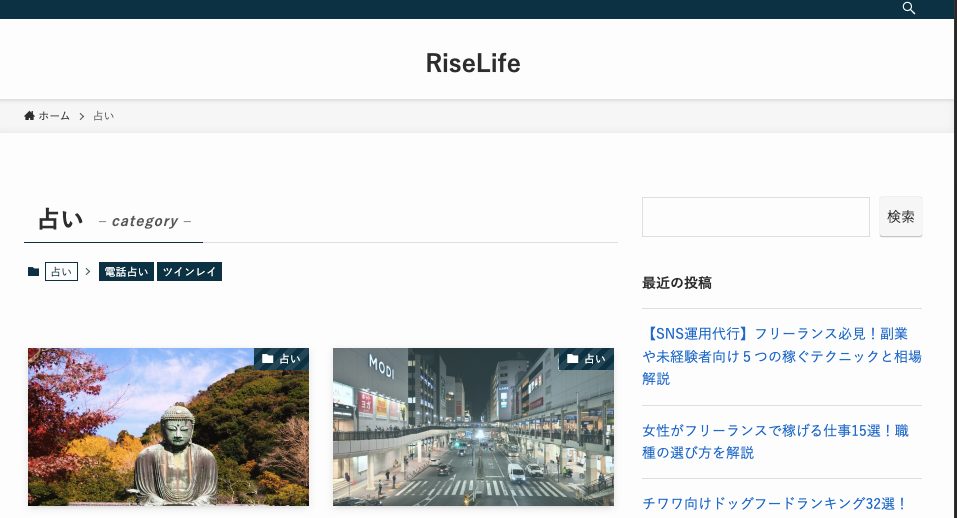Open the search magnifier icon in top bar

(909, 8)
